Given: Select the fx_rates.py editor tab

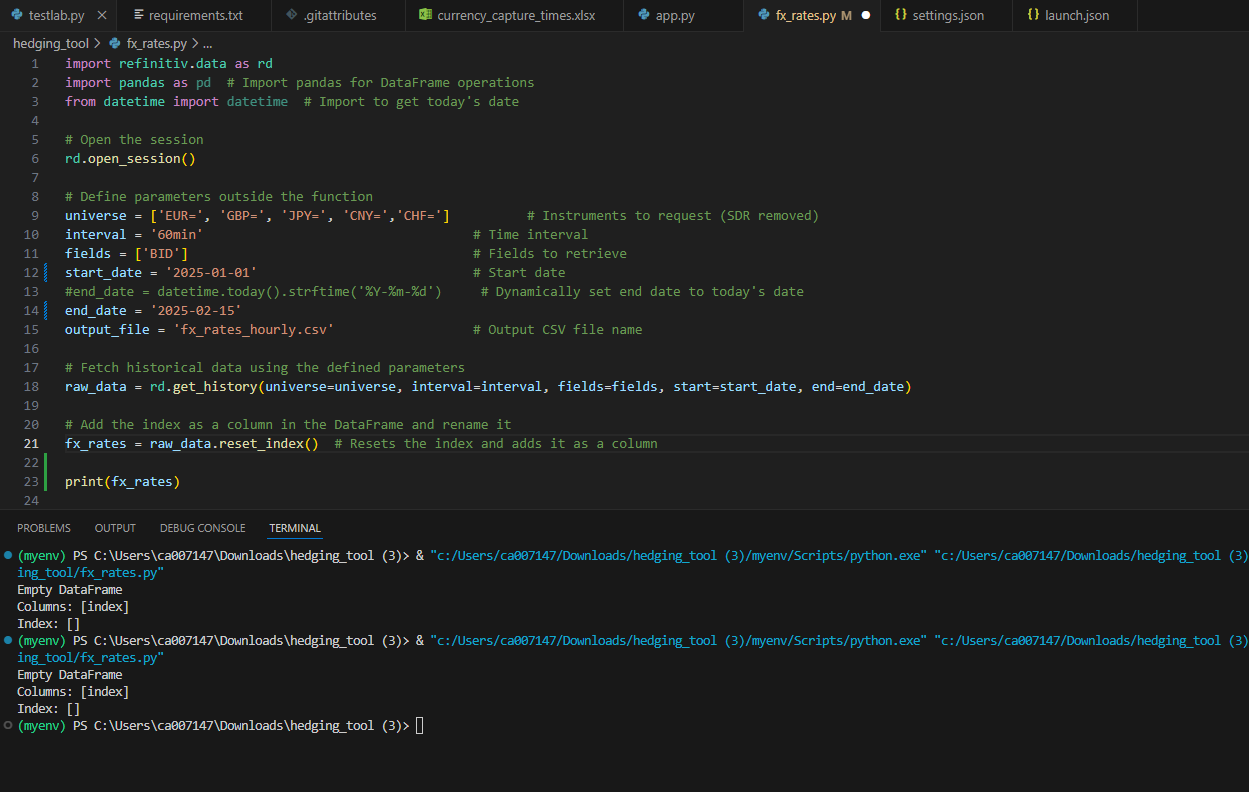Looking at the screenshot, I should pyautogui.click(x=812, y=15).
